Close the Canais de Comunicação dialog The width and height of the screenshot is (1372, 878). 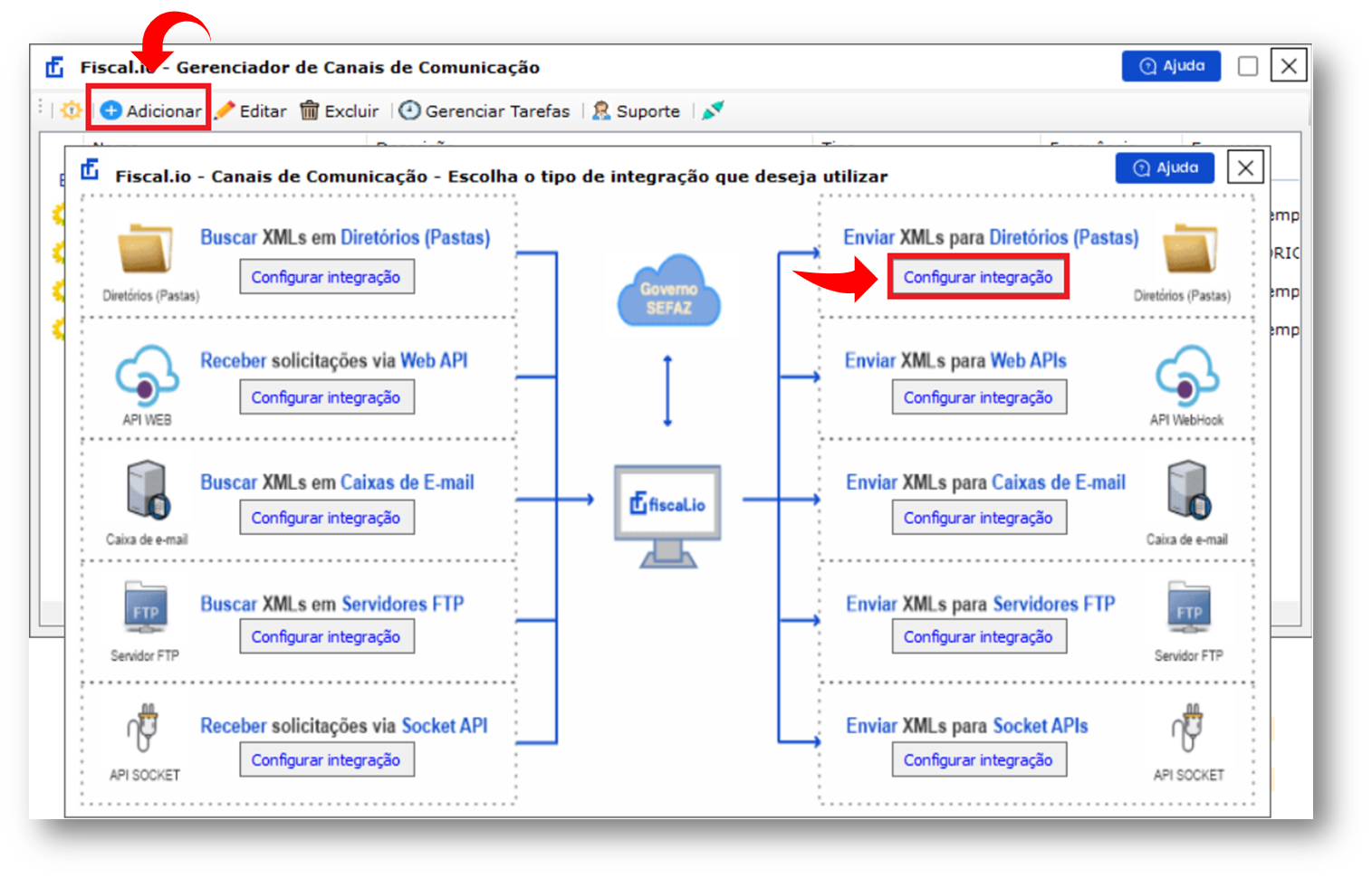click(1245, 167)
